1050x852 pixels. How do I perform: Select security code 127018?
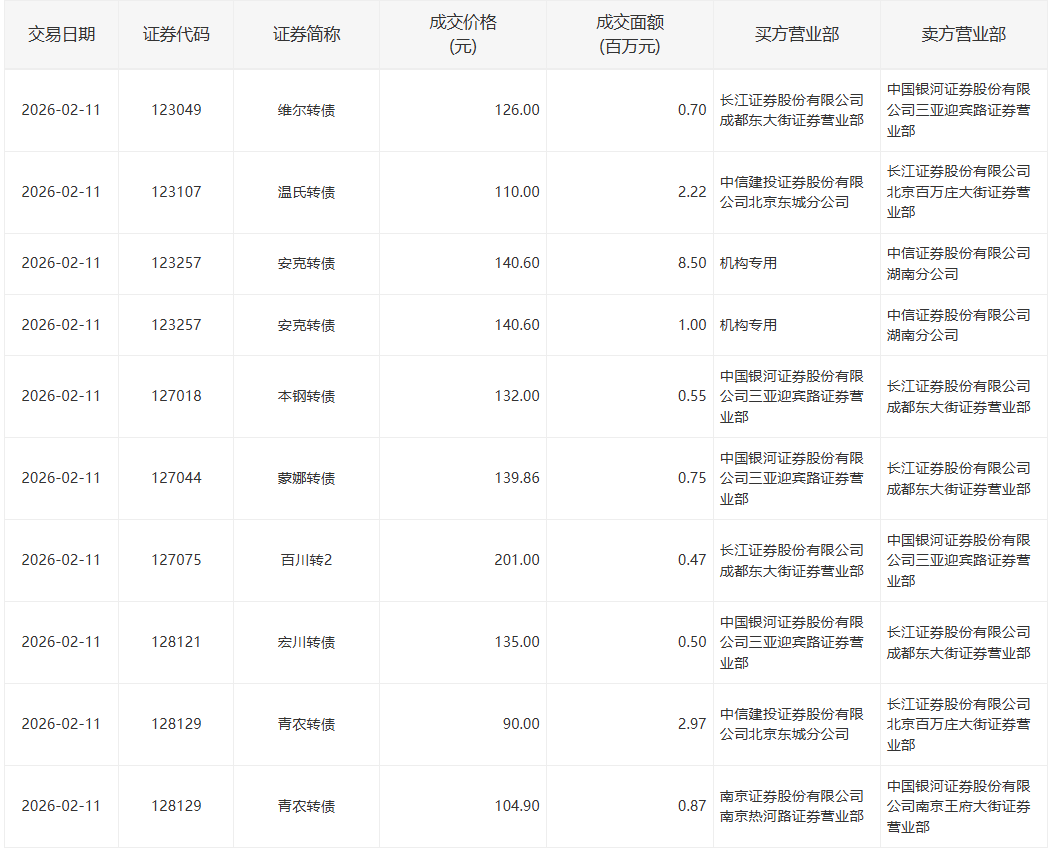[x=176, y=397]
